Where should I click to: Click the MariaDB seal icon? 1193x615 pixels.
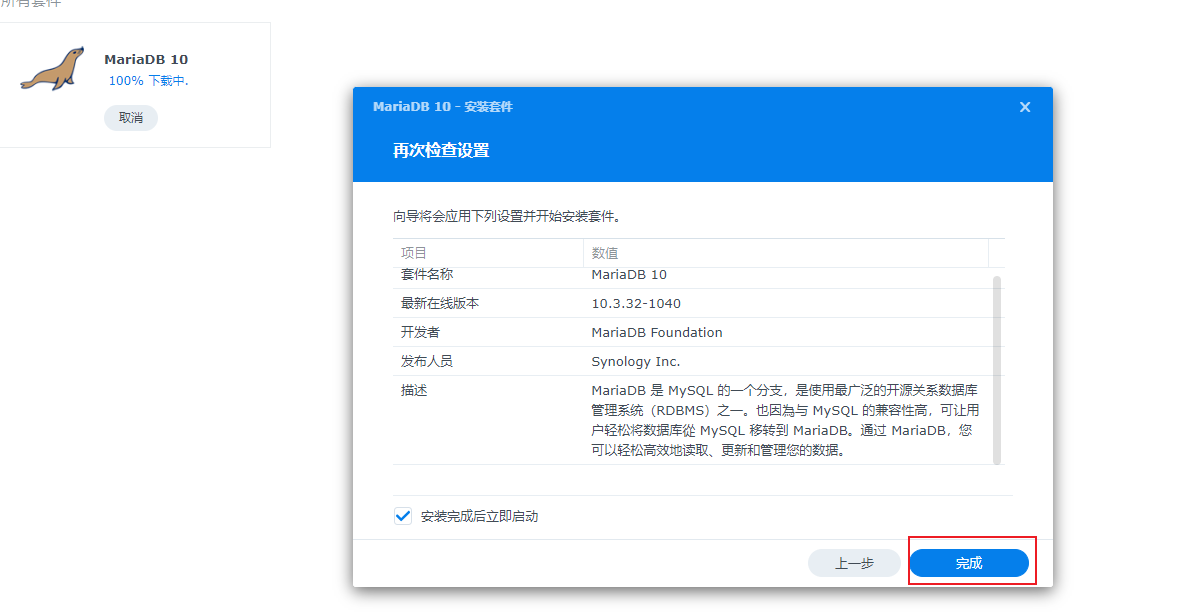tap(53, 69)
